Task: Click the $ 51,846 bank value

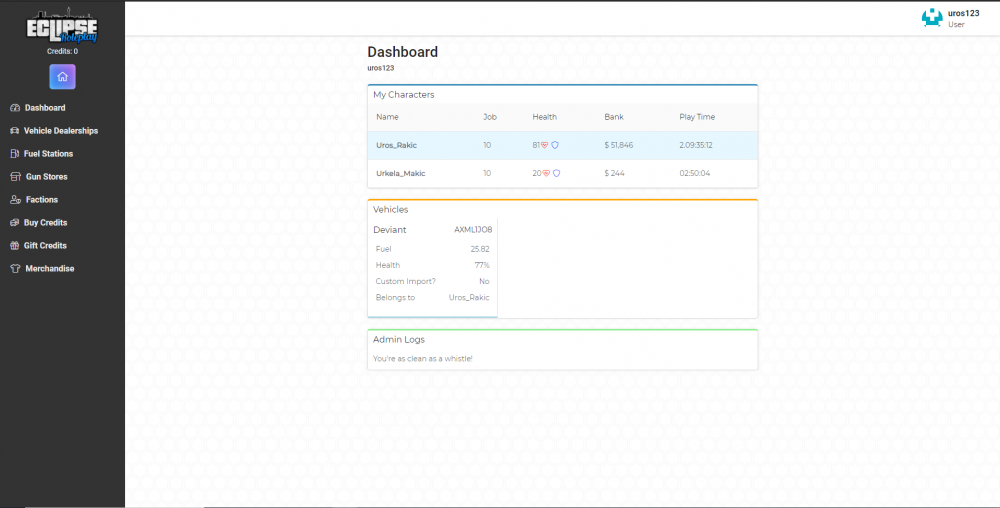Action: click(619, 145)
